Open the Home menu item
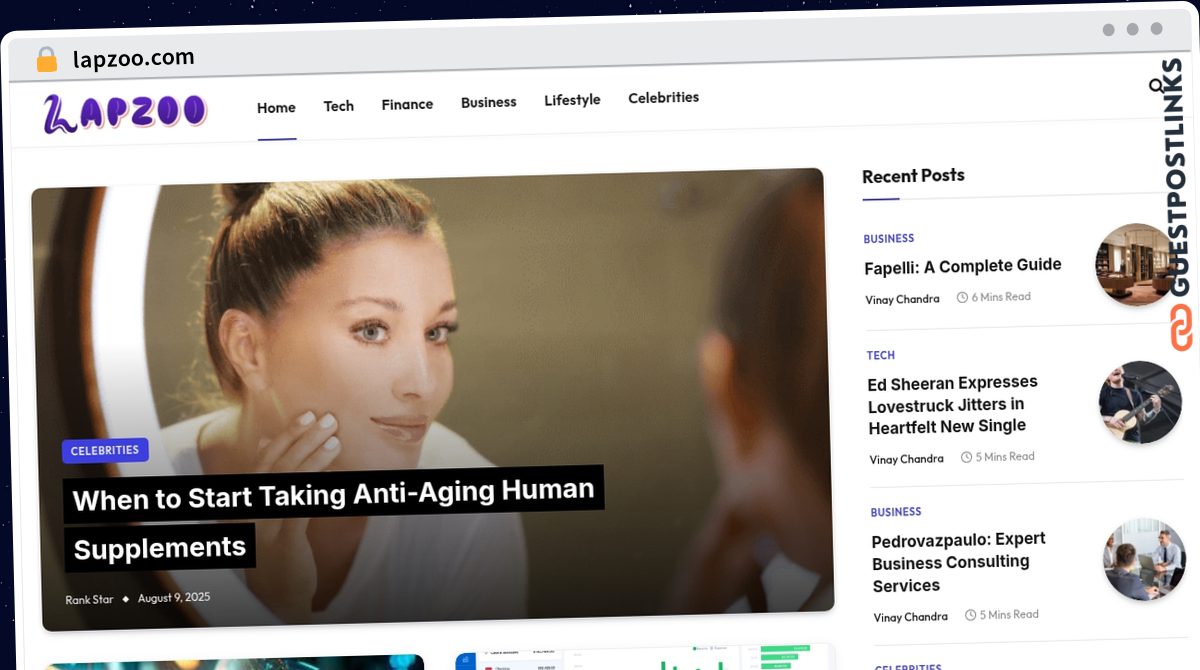The height and width of the screenshot is (670, 1200). (x=276, y=108)
